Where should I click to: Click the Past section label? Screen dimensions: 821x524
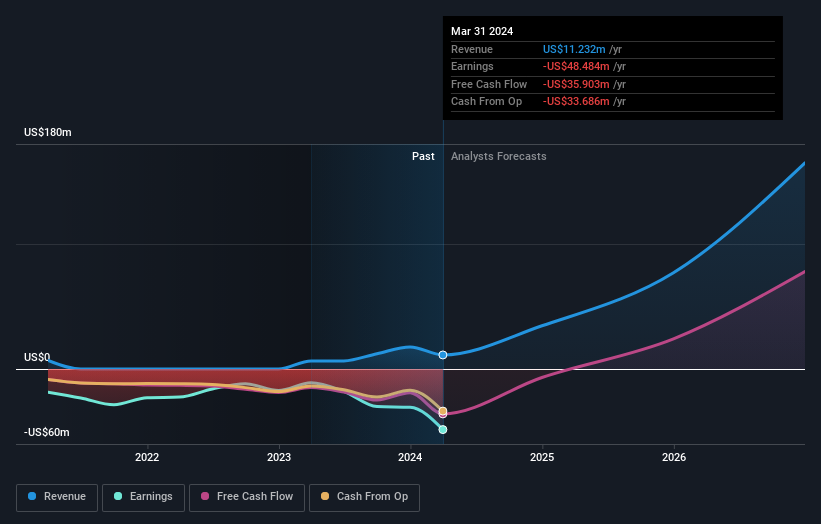423,157
